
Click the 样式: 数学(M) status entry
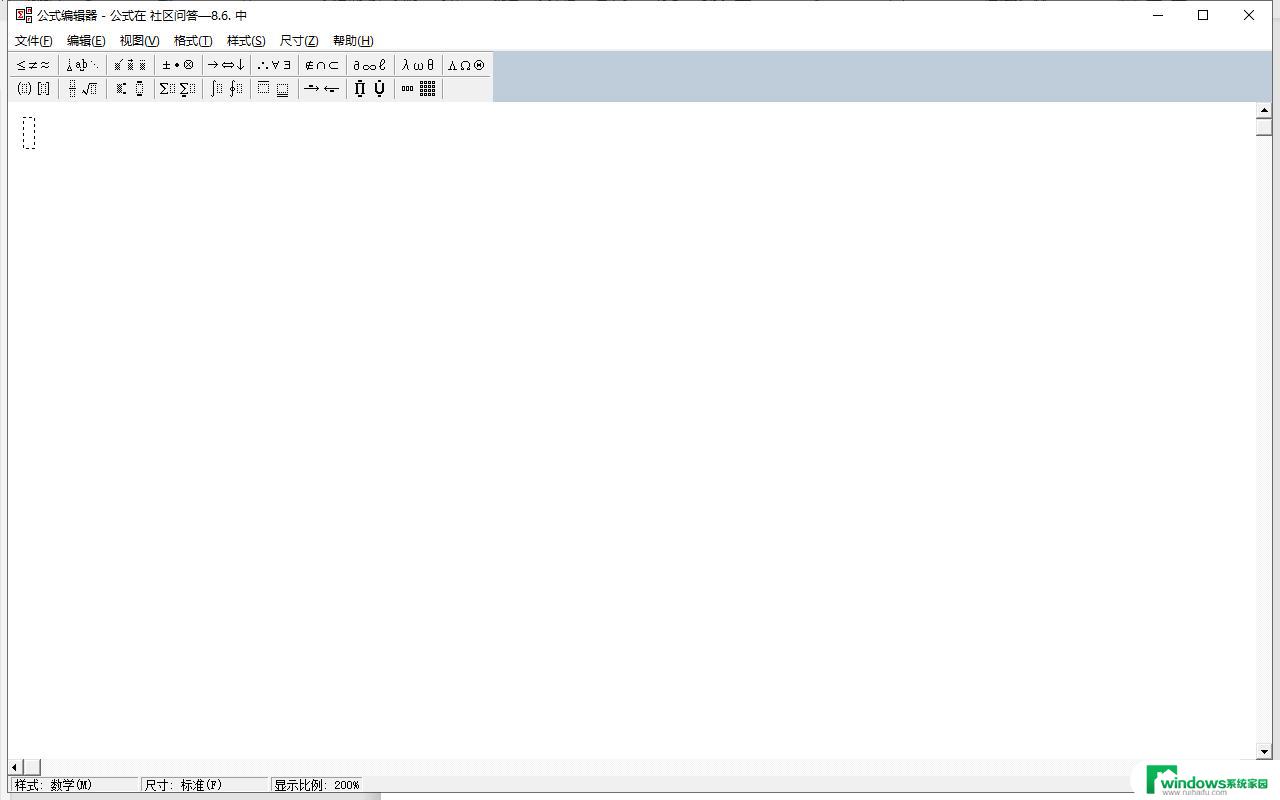pos(74,785)
